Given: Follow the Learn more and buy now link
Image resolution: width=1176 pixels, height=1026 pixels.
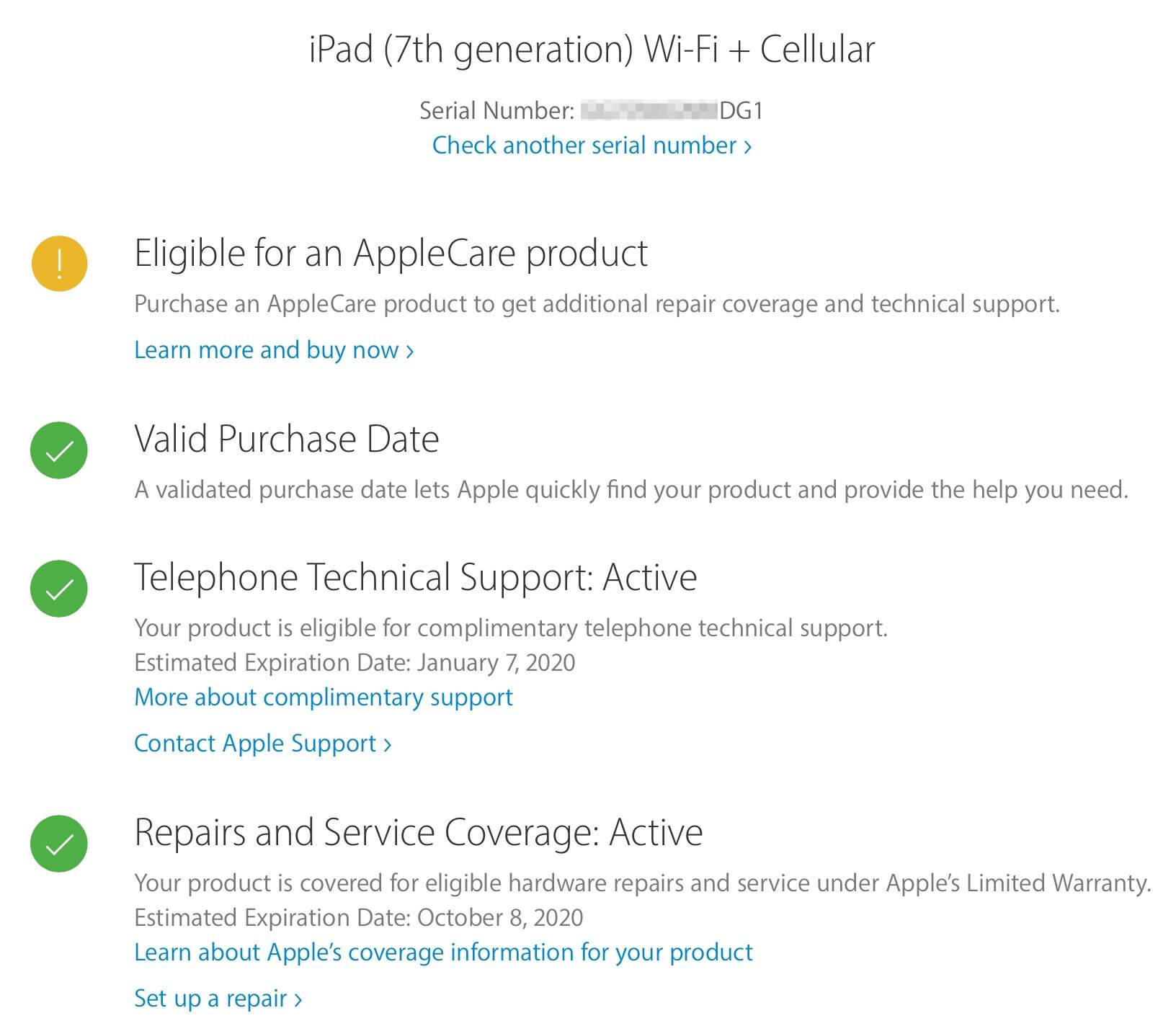Looking at the screenshot, I should (x=274, y=350).
